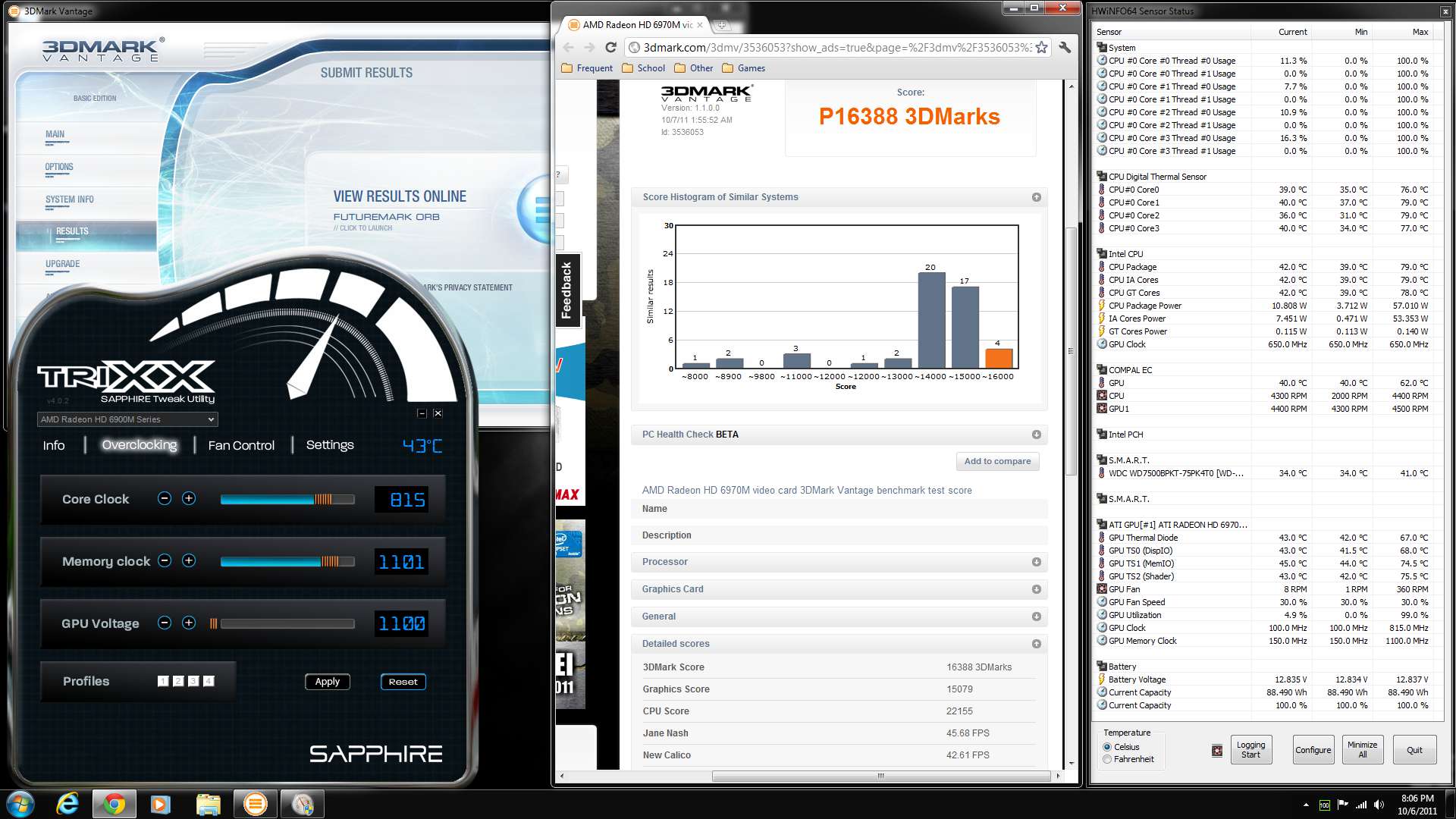Open 3DMark Vantage SYSTEM INFO
Screen dimensions: 1456x819
tap(70, 199)
